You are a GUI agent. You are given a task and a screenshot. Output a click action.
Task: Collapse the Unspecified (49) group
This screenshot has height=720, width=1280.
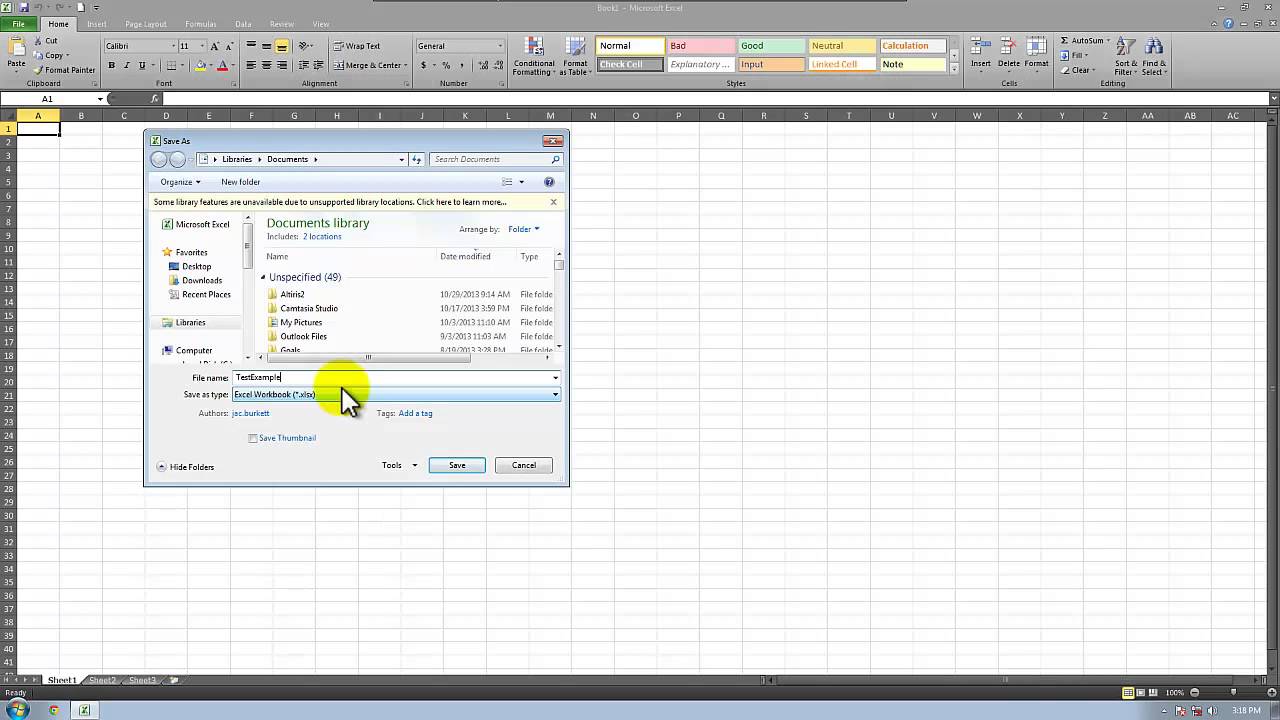(263, 277)
